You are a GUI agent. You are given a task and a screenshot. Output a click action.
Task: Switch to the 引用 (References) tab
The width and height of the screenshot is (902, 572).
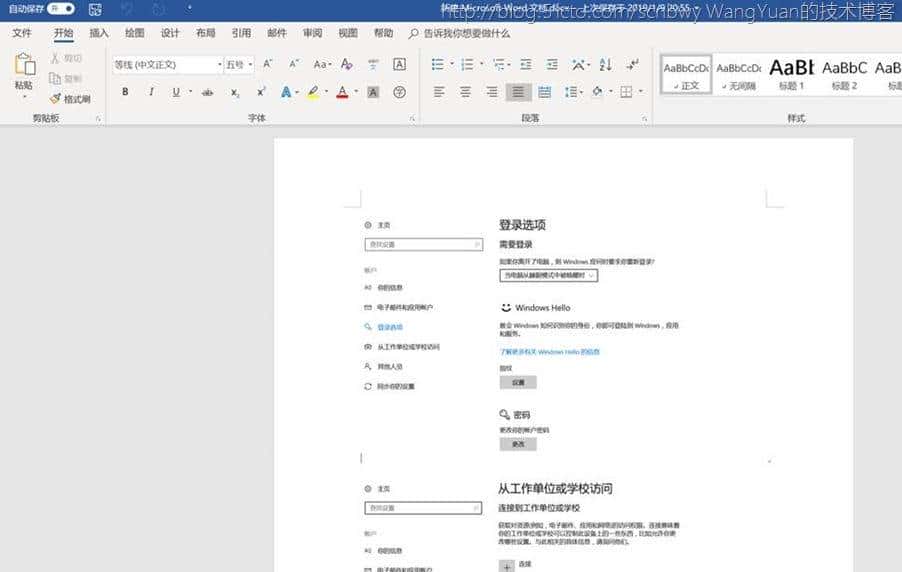pyautogui.click(x=241, y=33)
